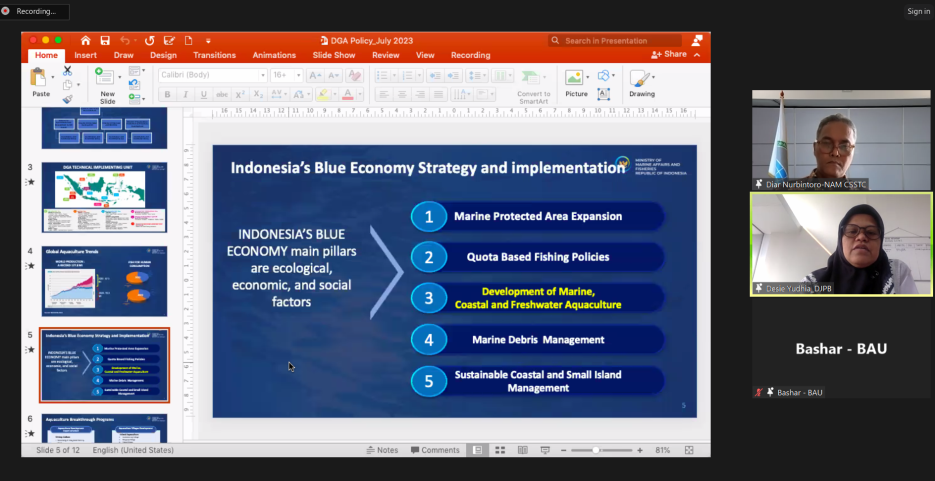935x481 pixels.
Task: Adjust the zoom slider in status bar
Action: click(597, 450)
